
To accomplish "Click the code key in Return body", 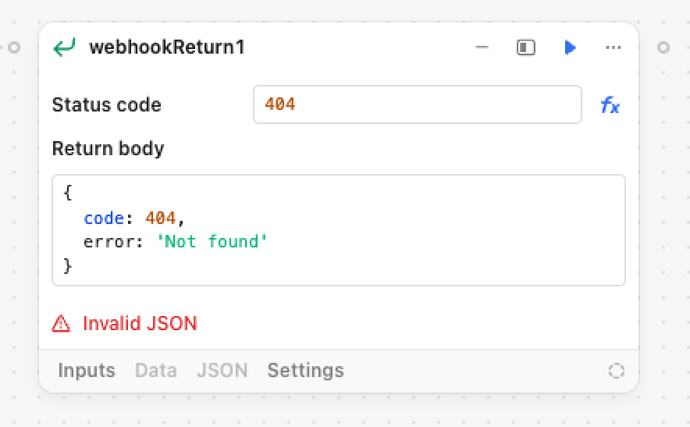I will point(104,218).
